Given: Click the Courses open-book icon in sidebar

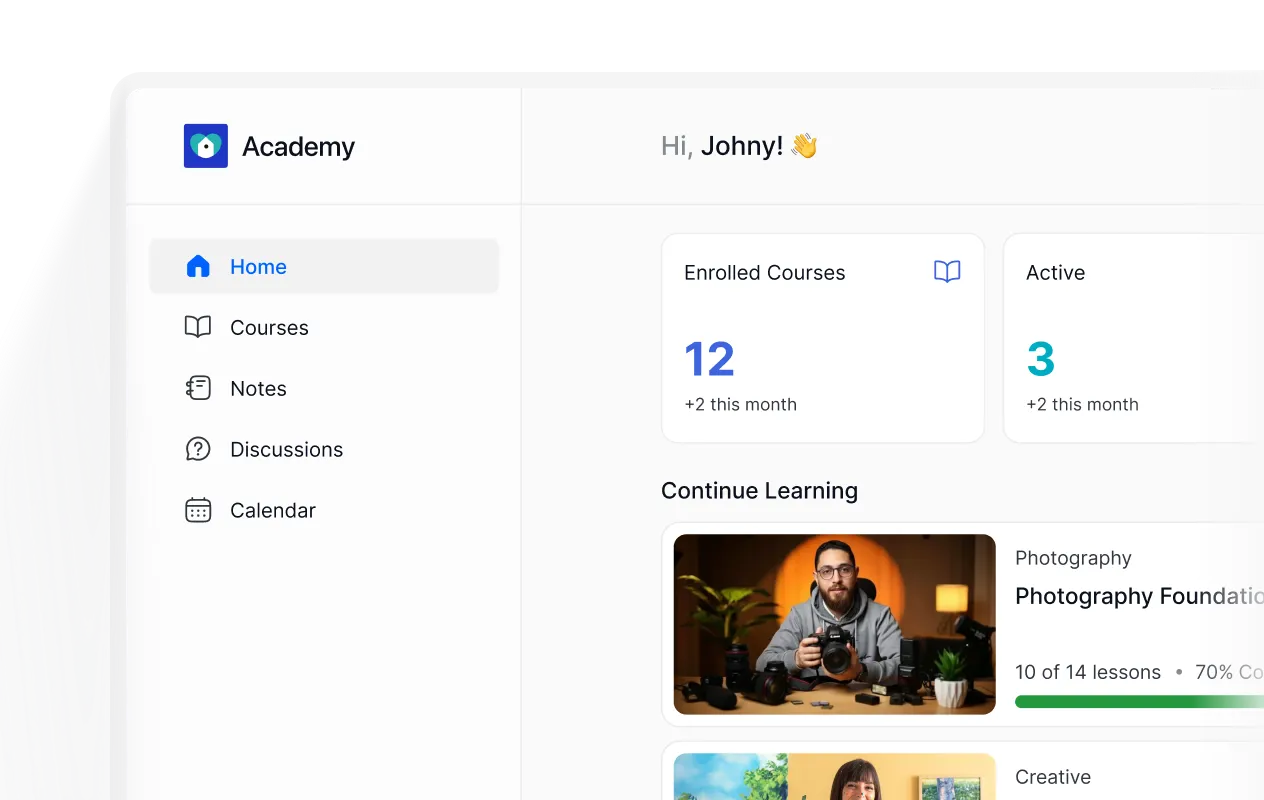Looking at the screenshot, I should click(x=198, y=327).
